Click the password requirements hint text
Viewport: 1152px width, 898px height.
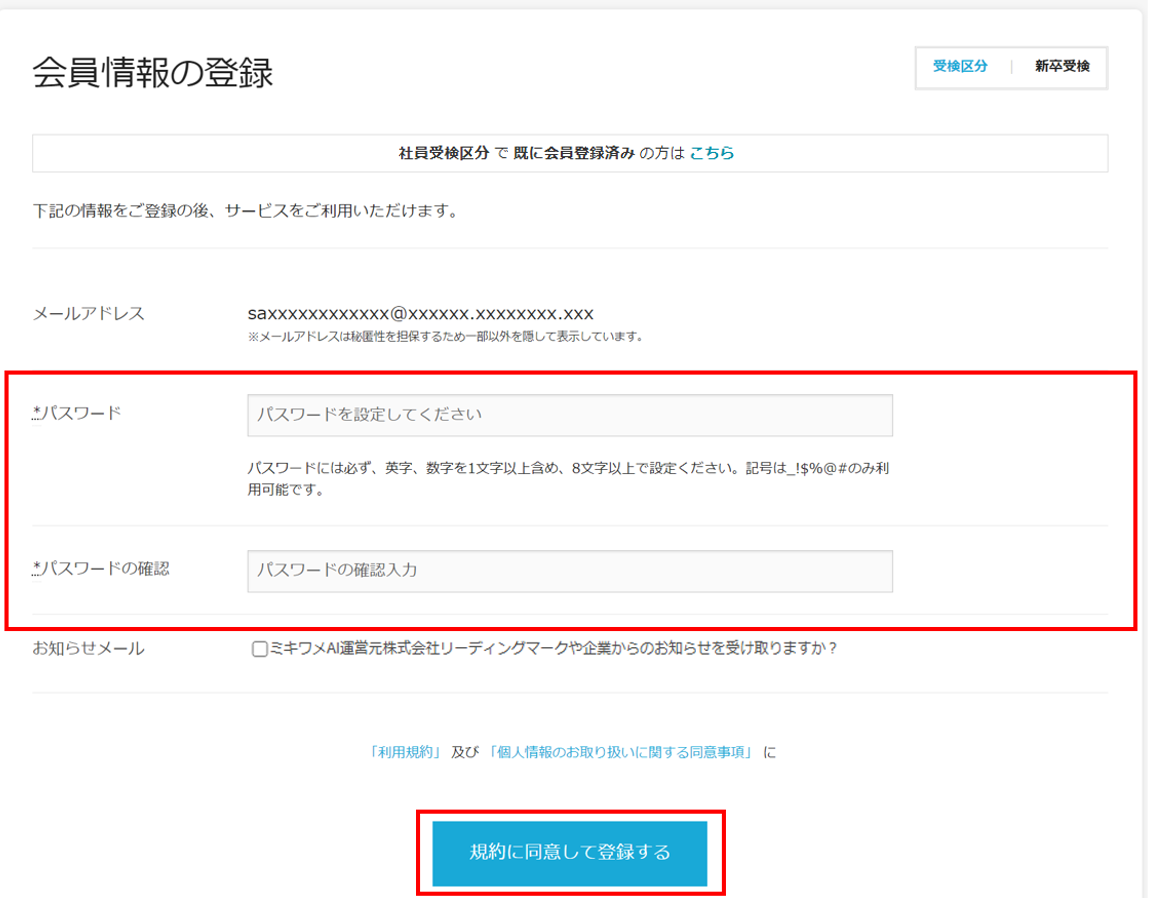(x=567, y=479)
